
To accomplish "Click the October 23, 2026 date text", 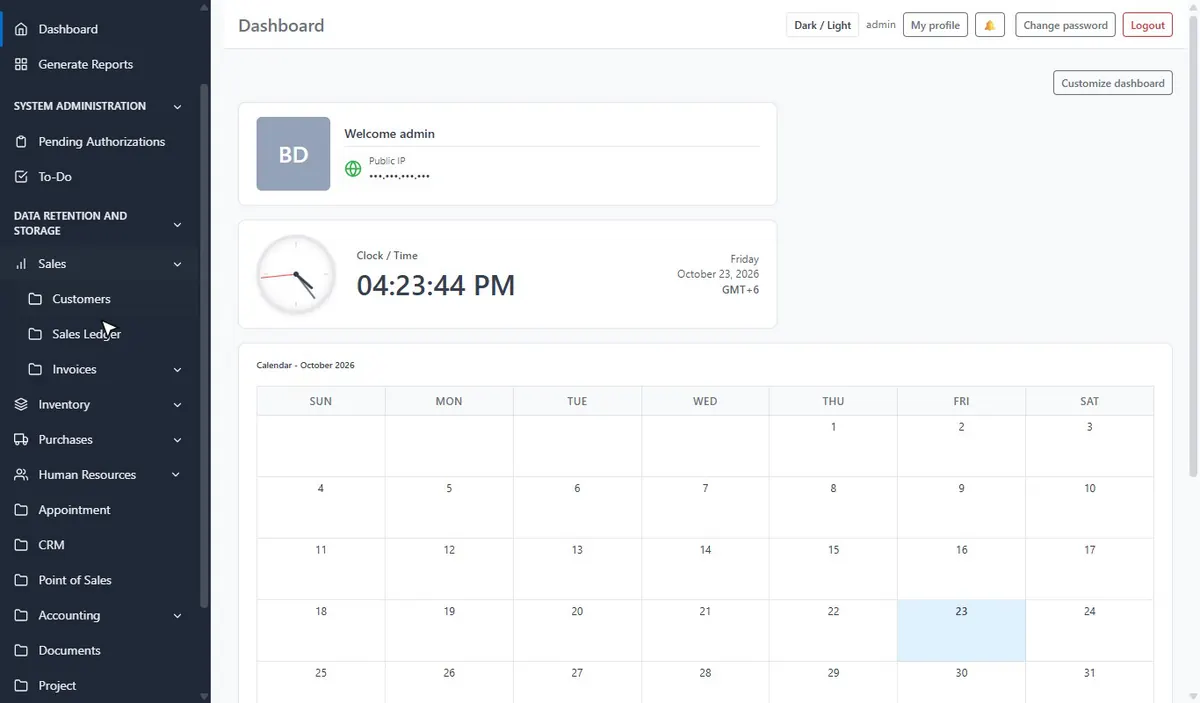I will pyautogui.click(x=718, y=274).
